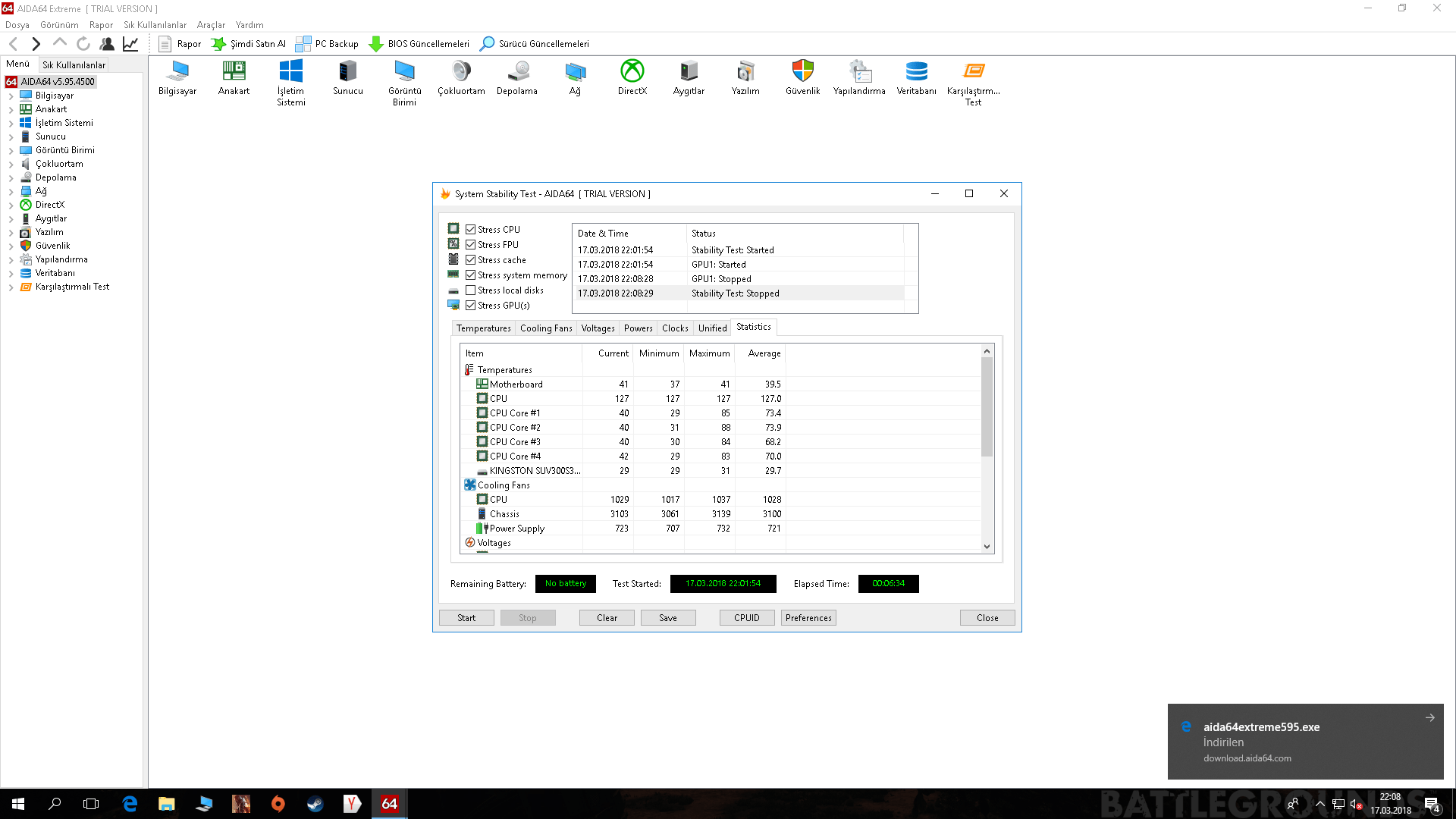Viewport: 1456px width, 819px height.
Task: Open the Araçlar menu
Action: tap(211, 25)
